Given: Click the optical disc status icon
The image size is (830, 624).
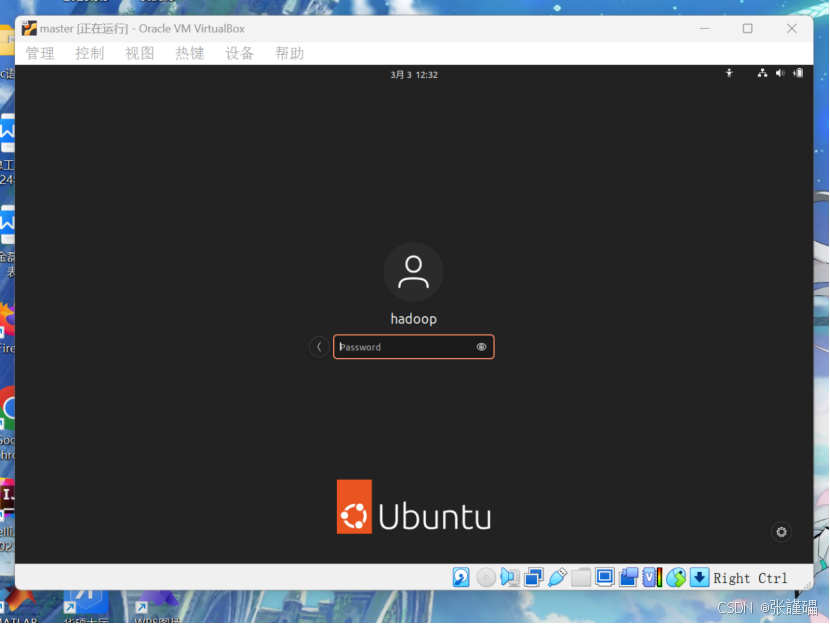Looking at the screenshot, I should click(x=486, y=577).
